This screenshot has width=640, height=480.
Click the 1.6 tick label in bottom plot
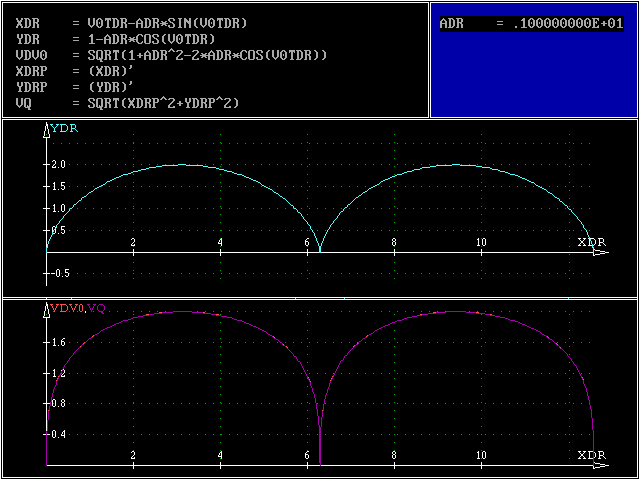tap(58, 342)
